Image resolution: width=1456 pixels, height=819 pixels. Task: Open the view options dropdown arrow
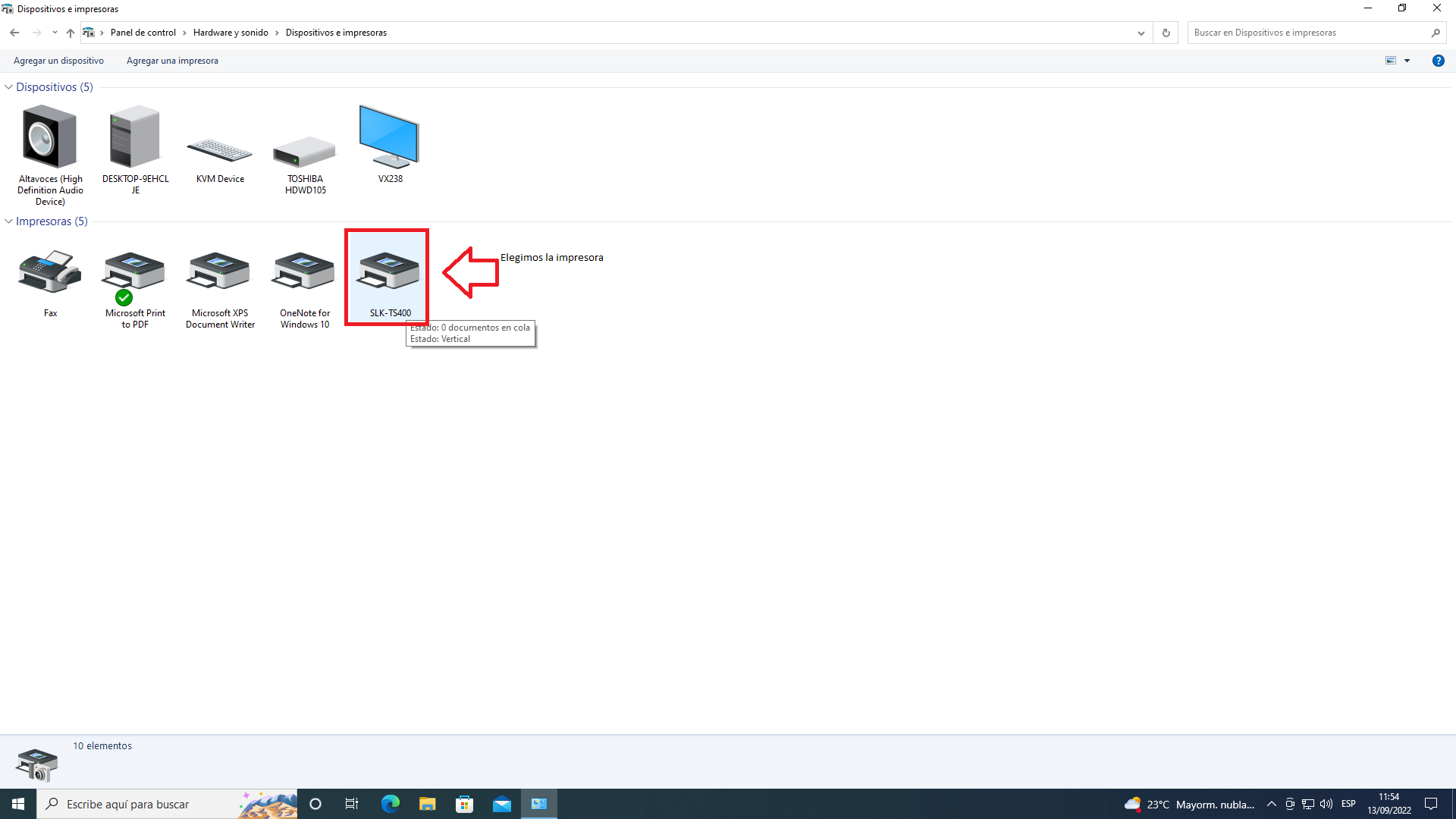[1407, 61]
